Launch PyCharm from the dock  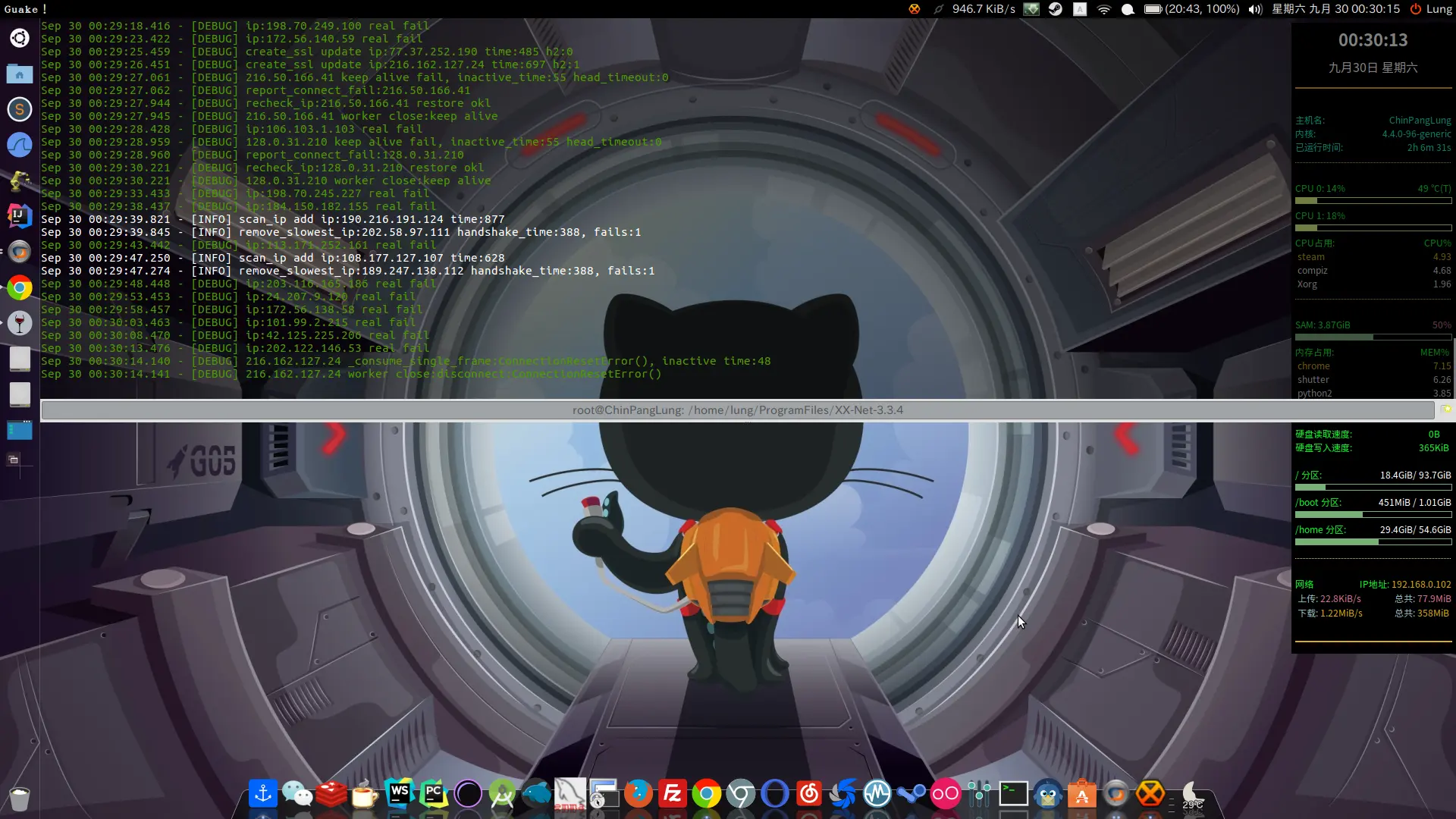click(x=433, y=794)
